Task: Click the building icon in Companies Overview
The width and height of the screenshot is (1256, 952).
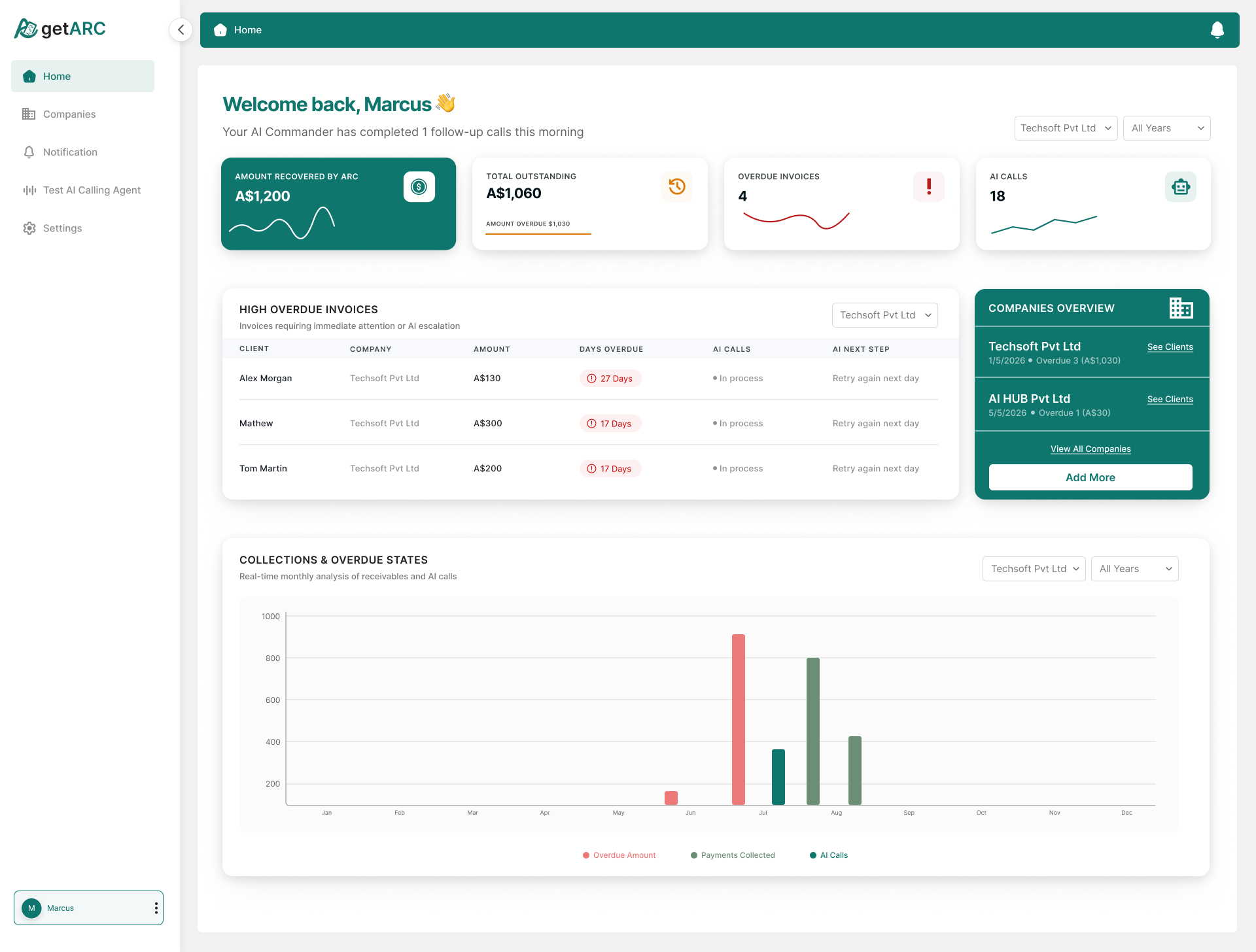Action: 1181,308
